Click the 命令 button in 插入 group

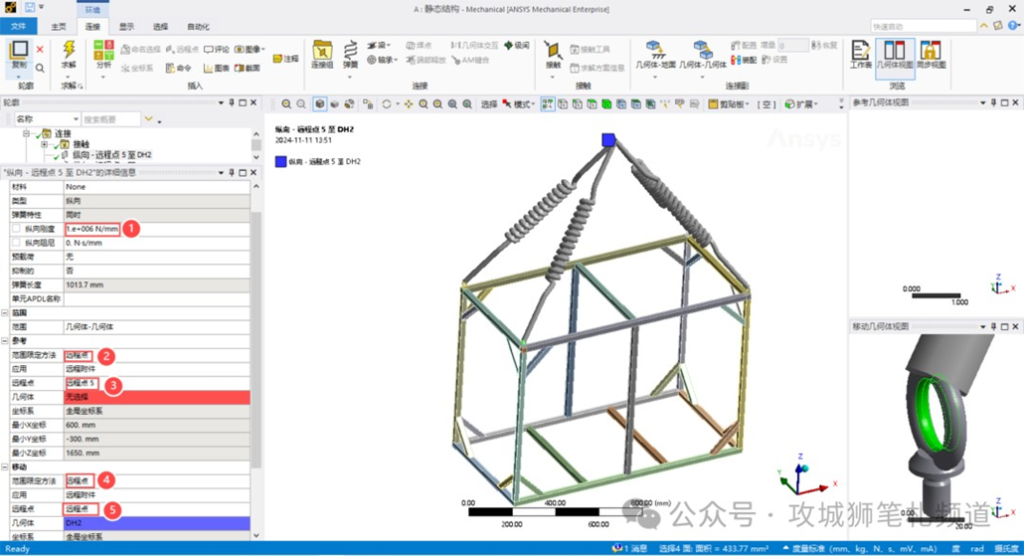point(176,68)
